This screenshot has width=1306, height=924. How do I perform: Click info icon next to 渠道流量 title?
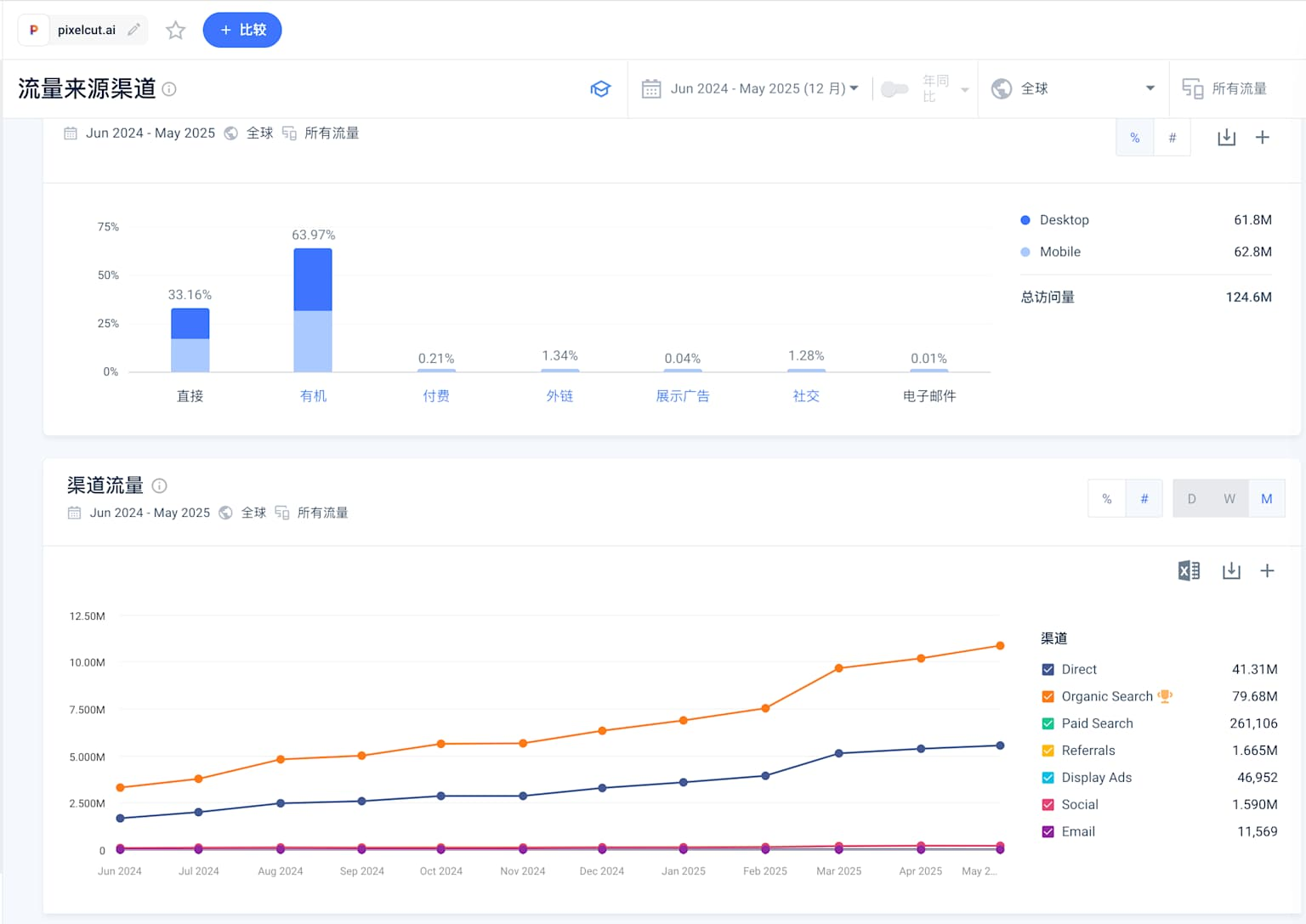click(x=159, y=486)
